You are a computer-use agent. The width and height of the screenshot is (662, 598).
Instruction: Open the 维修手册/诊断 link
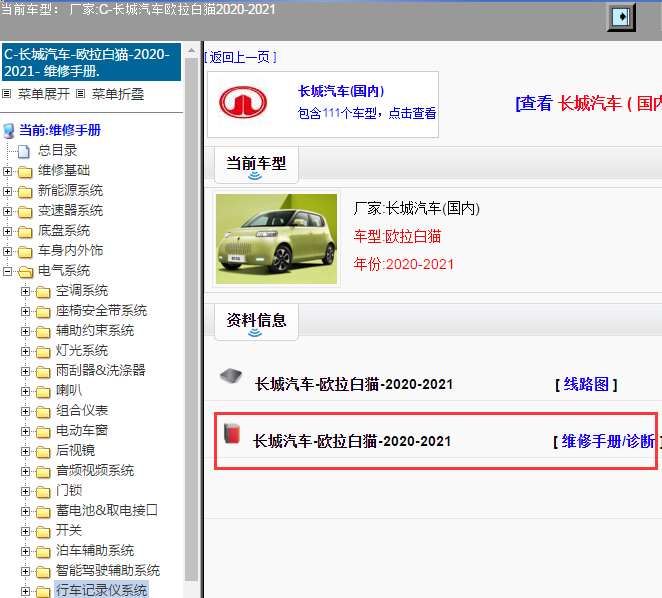608,441
